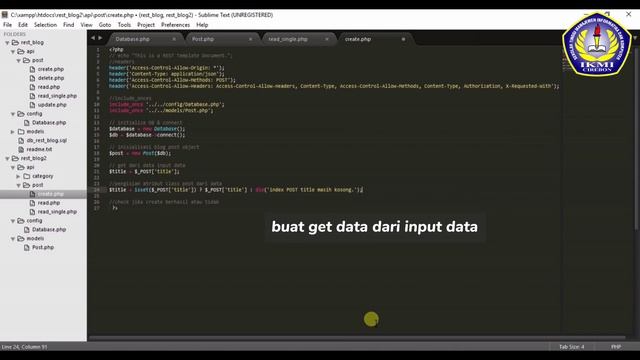Image resolution: width=640 pixels, height=360 pixels.
Task: Open the Edit menu
Action: tap(23, 25)
